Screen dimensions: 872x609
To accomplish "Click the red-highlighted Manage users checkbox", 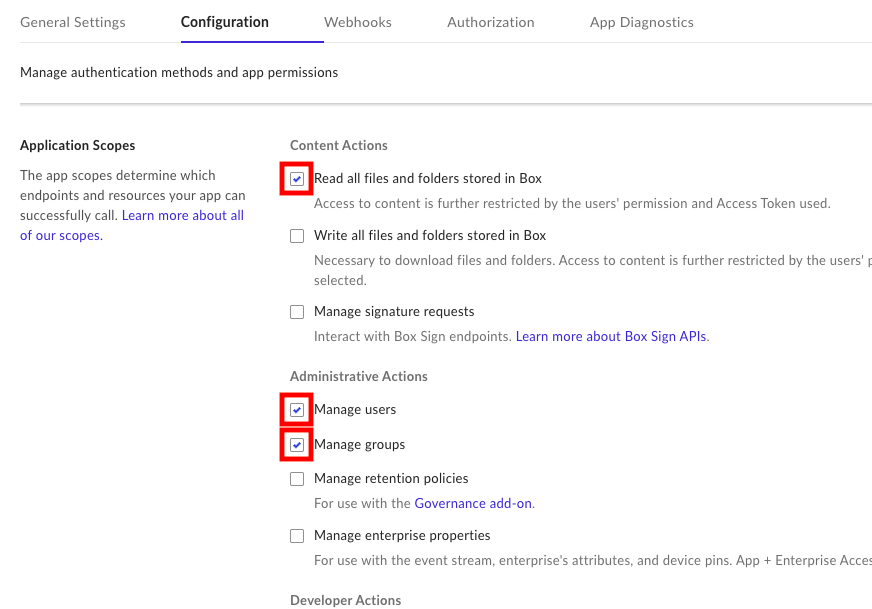I will tap(297, 409).
